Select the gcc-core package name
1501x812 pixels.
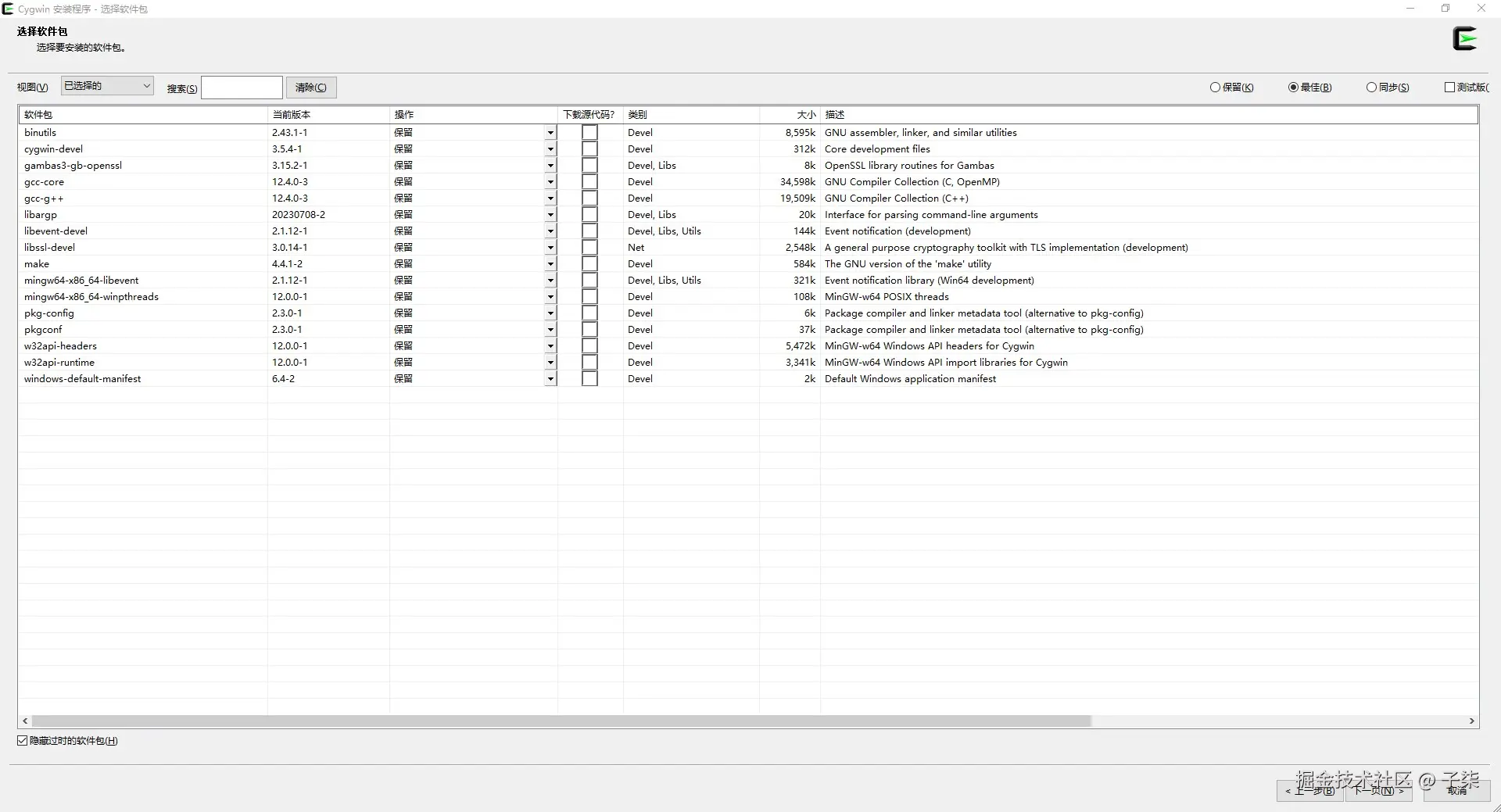pyautogui.click(x=44, y=182)
